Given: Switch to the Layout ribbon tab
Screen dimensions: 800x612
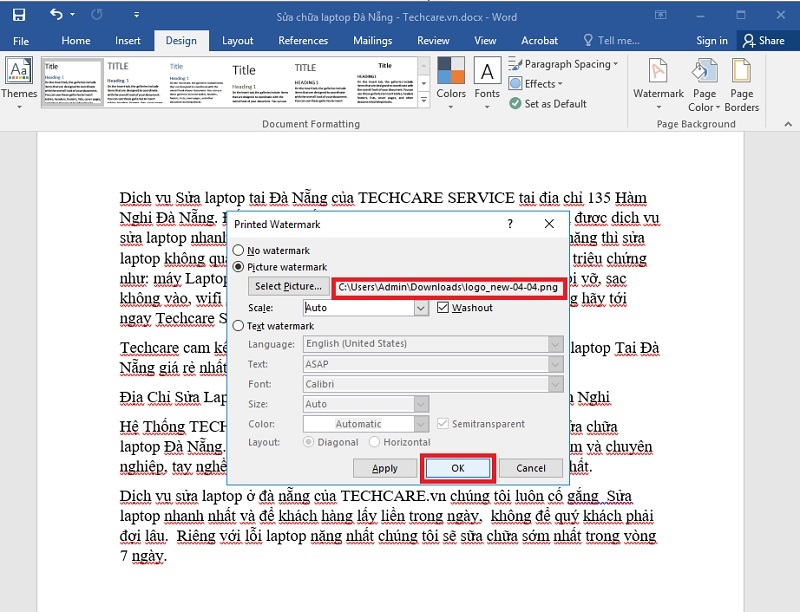Looking at the screenshot, I should pos(237,41).
